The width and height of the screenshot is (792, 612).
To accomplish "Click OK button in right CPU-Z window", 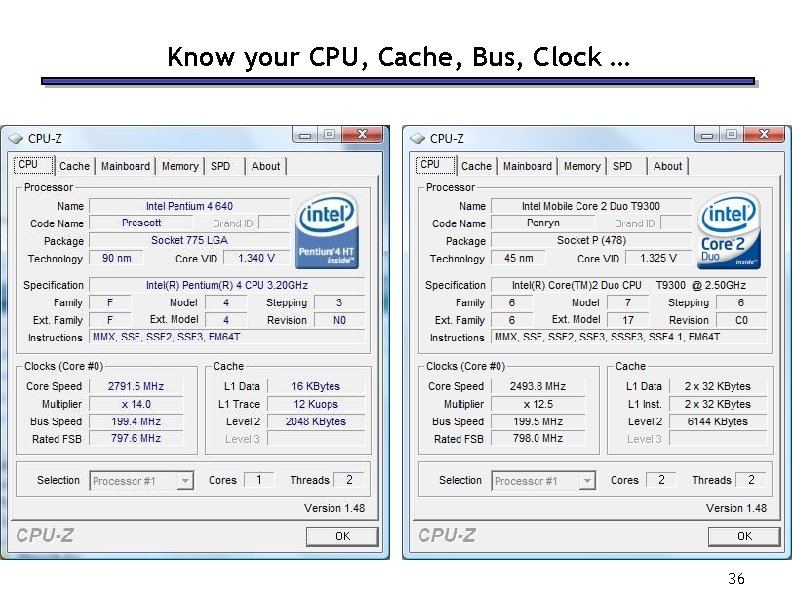I will tap(744, 536).
